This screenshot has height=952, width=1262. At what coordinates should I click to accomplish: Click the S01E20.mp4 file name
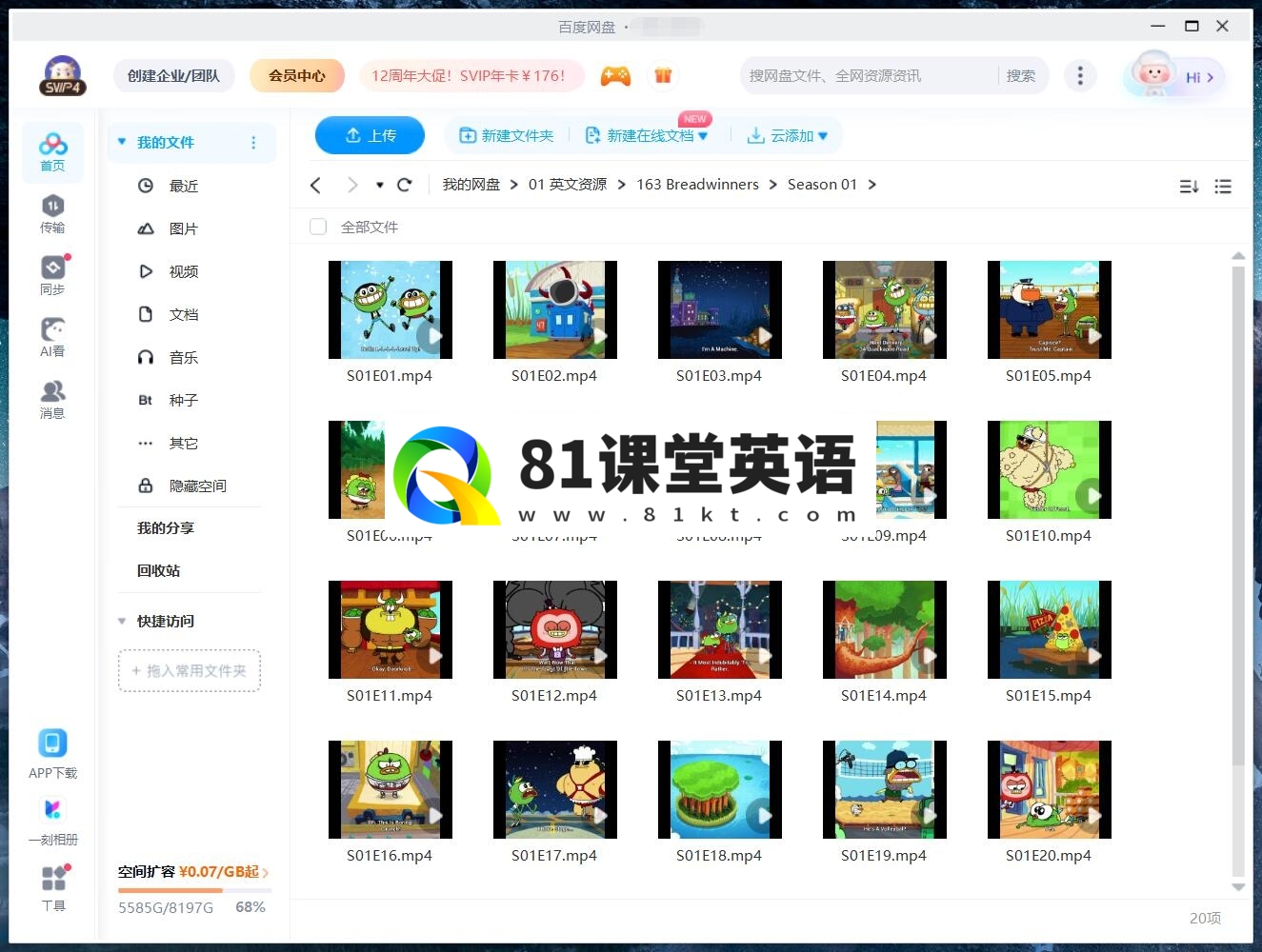pyautogui.click(x=1049, y=856)
